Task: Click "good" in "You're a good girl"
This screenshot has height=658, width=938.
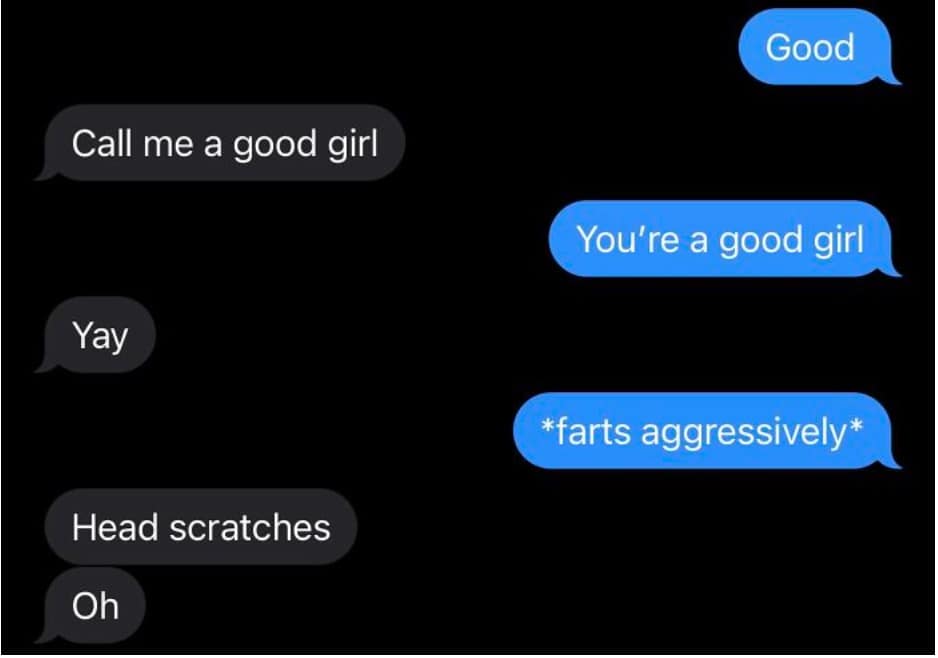Action: (760, 242)
